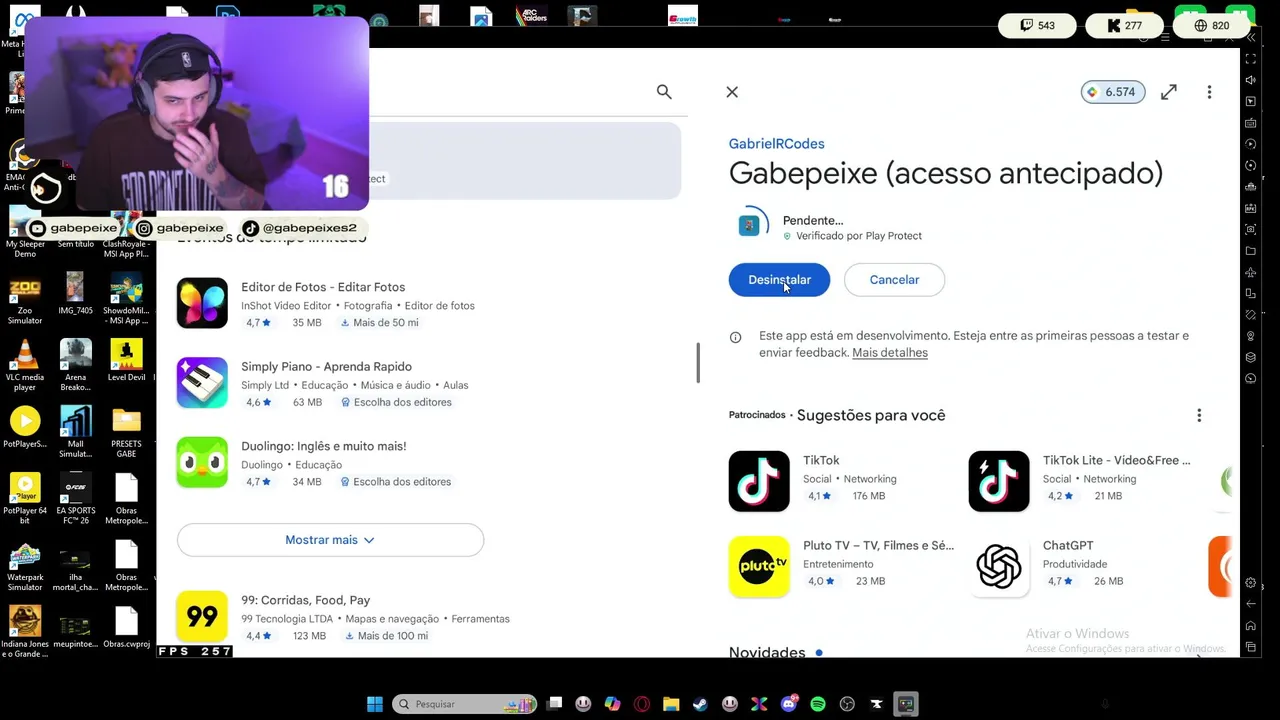Click the Windows Start button

pos(375,704)
